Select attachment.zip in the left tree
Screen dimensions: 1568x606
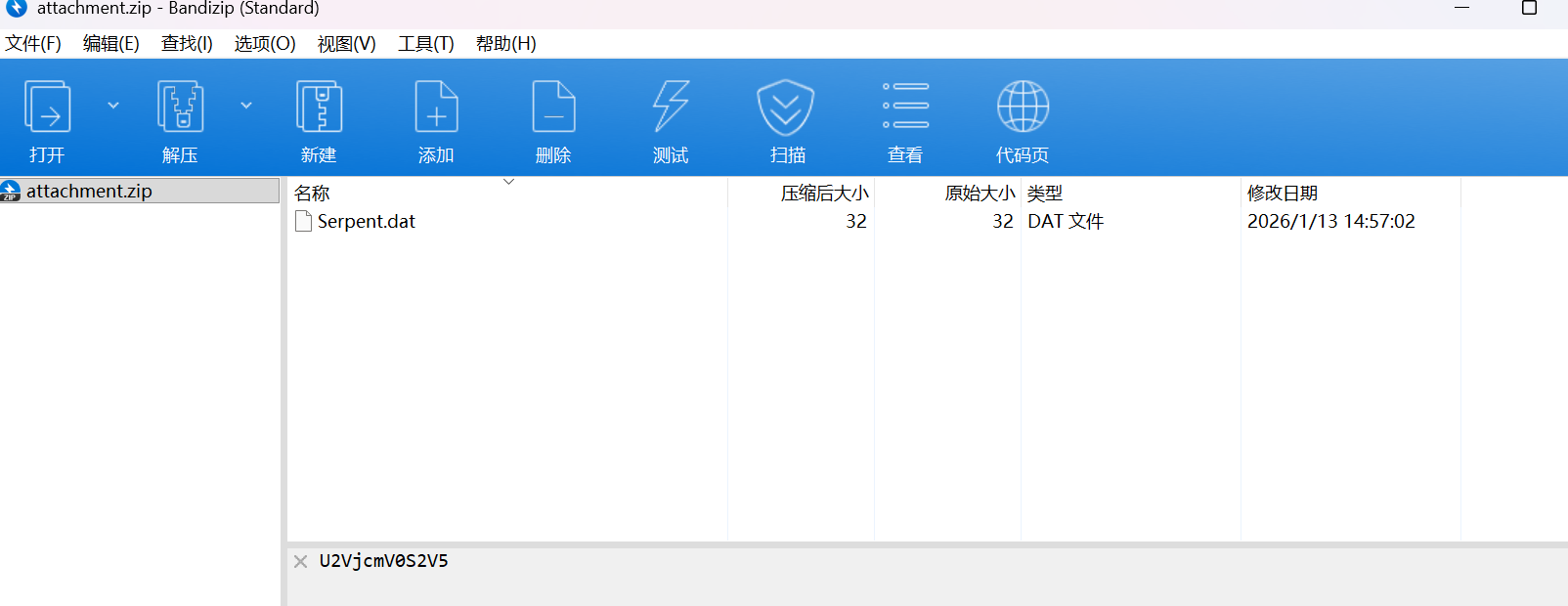89,192
